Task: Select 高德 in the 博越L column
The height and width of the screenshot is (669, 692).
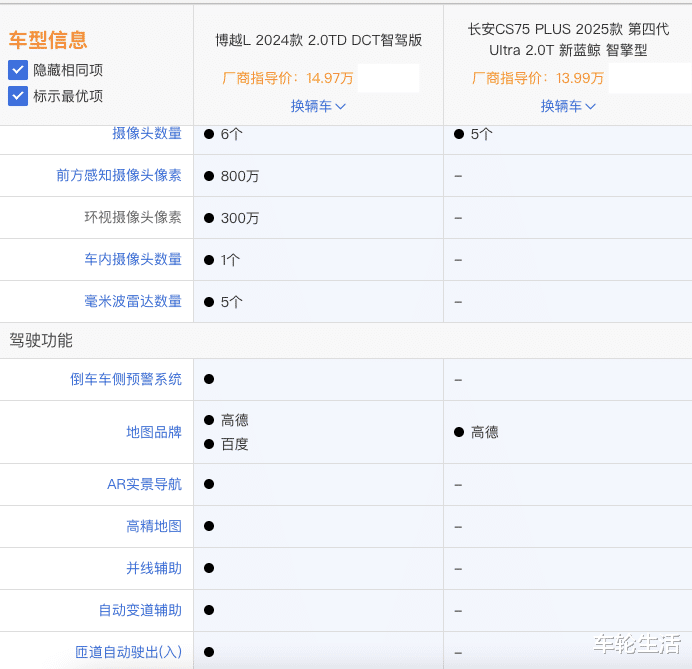Action: coord(234,420)
